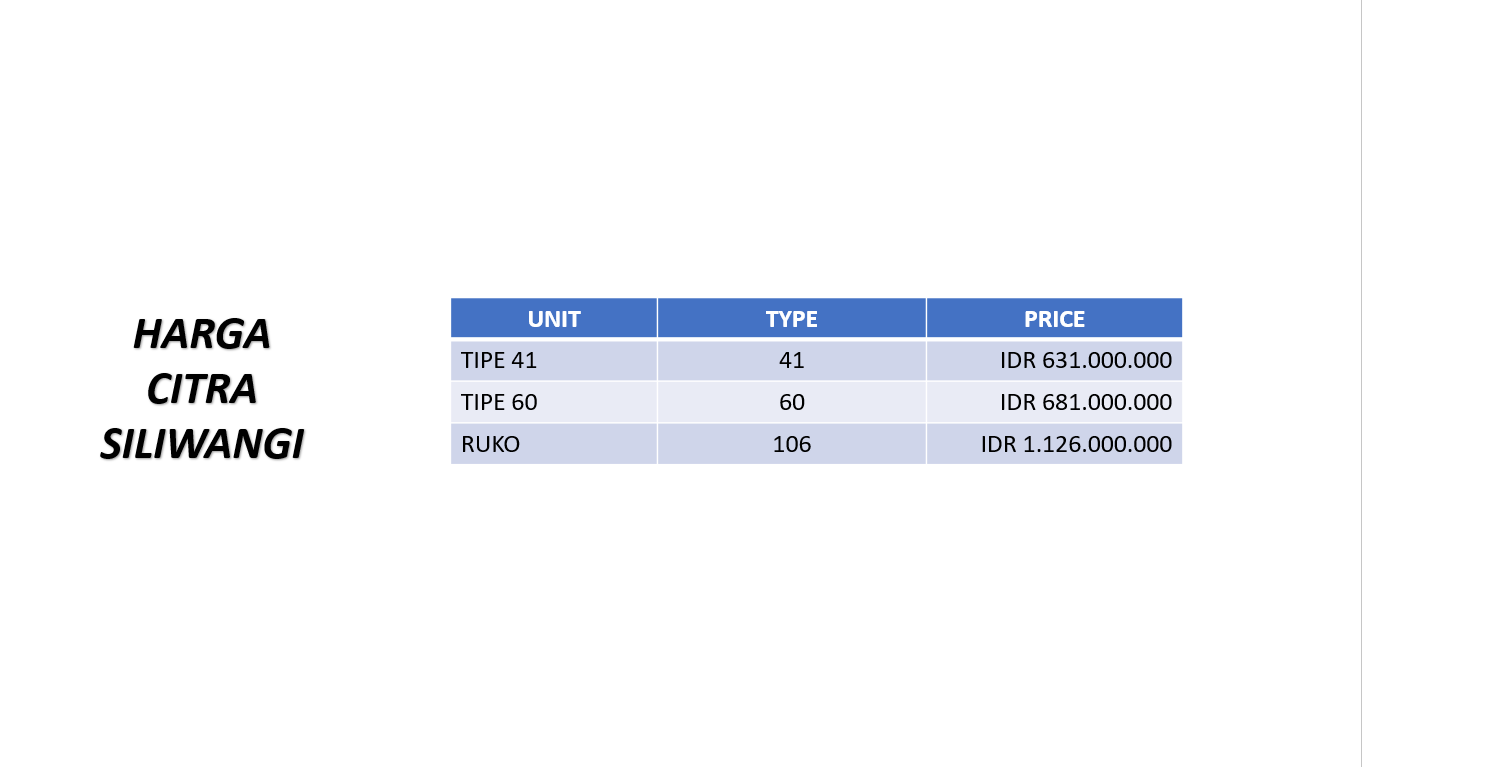Viewport: 1500px width, 767px height.
Task: Select the word CITRA in title
Action: tap(202, 390)
